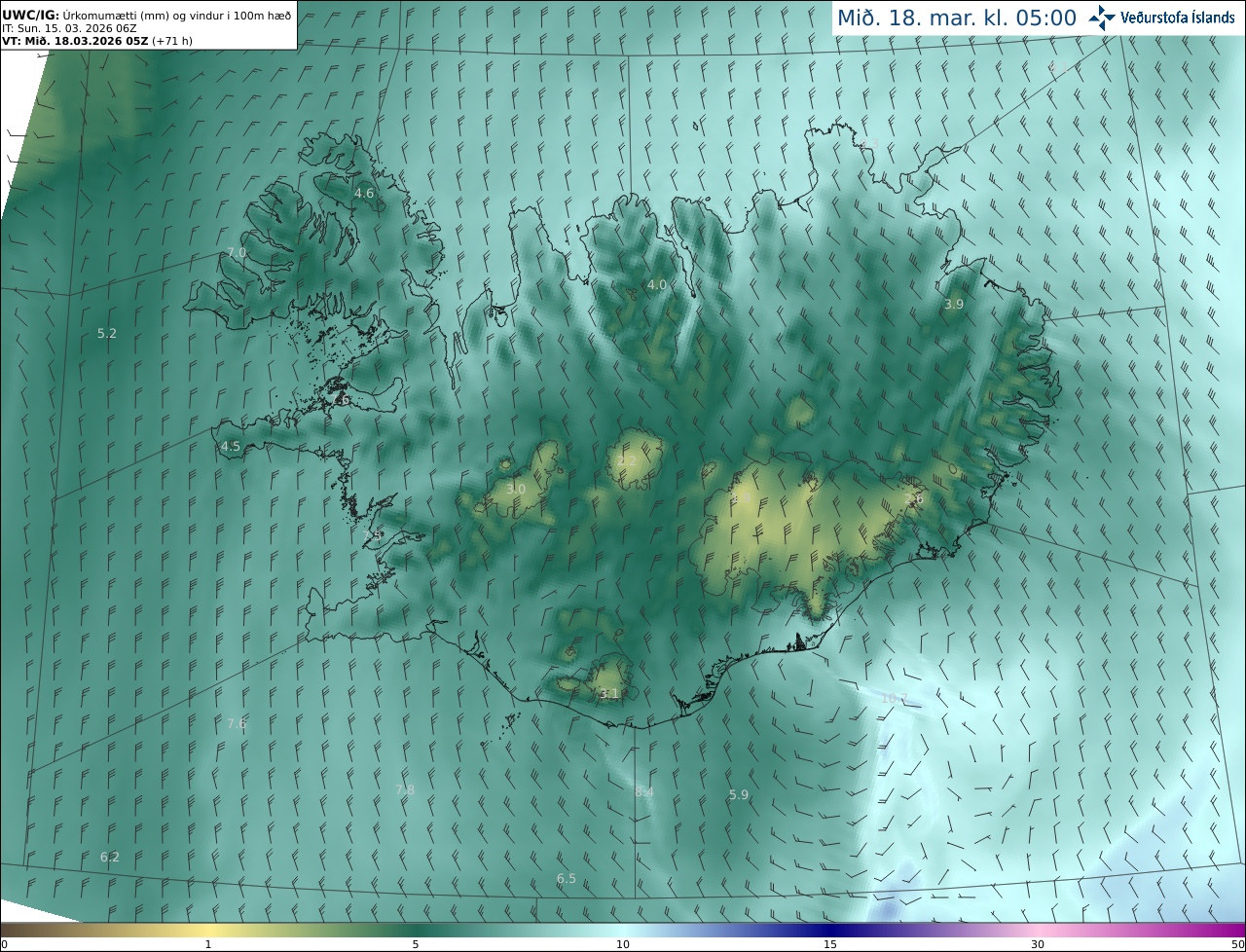Click the 6.5 value at the bottom

[x=566, y=878]
